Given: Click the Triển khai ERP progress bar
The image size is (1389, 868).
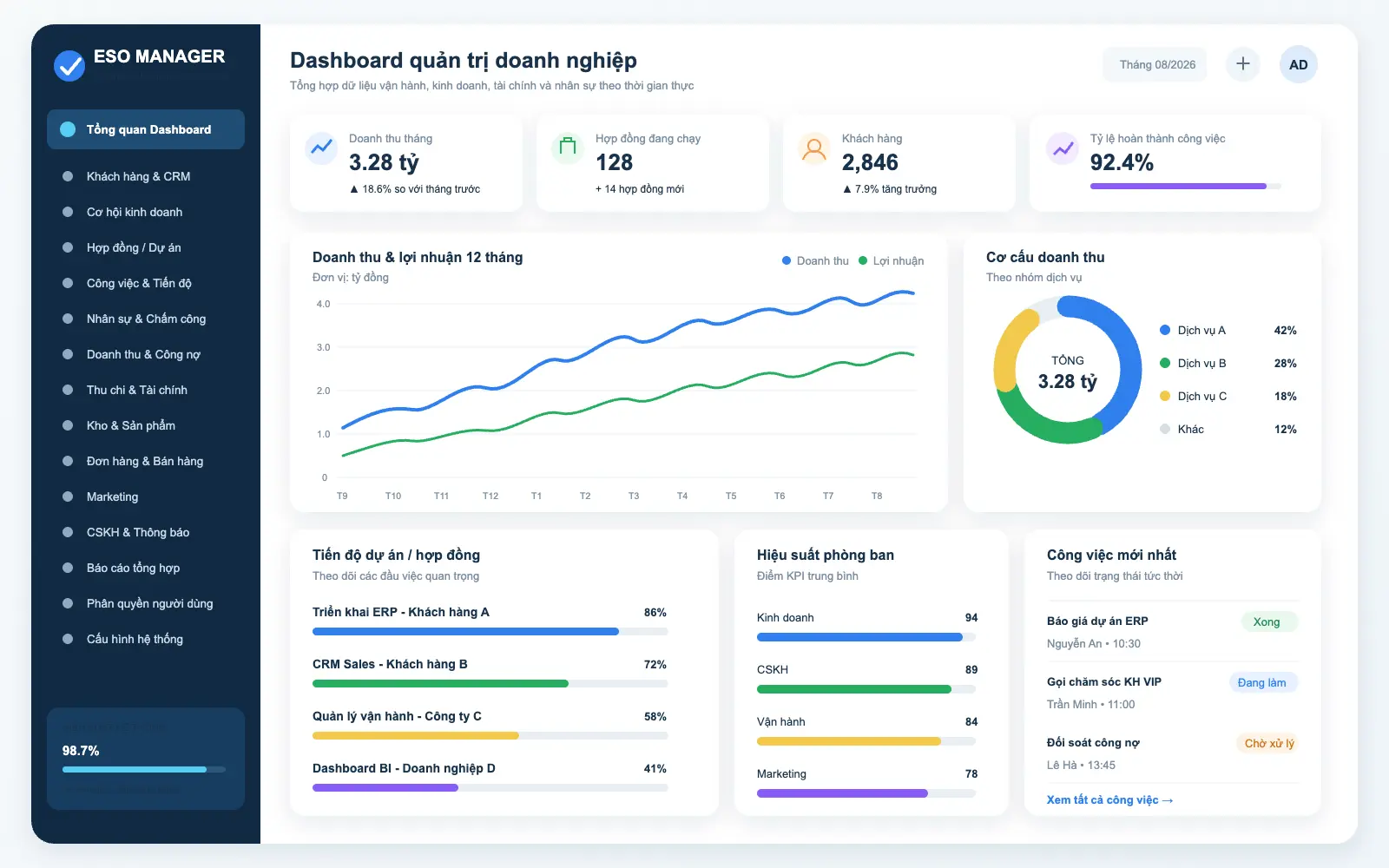Looking at the screenshot, I should point(490,632).
